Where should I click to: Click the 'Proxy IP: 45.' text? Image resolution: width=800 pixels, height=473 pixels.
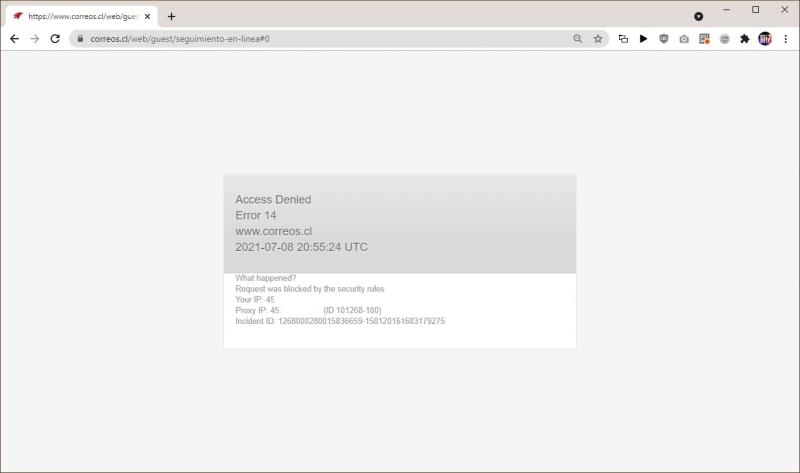[258, 310]
